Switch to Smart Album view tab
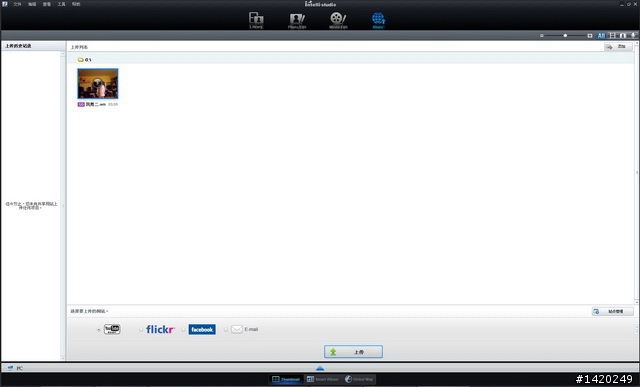640x387 pixels. coord(323,379)
